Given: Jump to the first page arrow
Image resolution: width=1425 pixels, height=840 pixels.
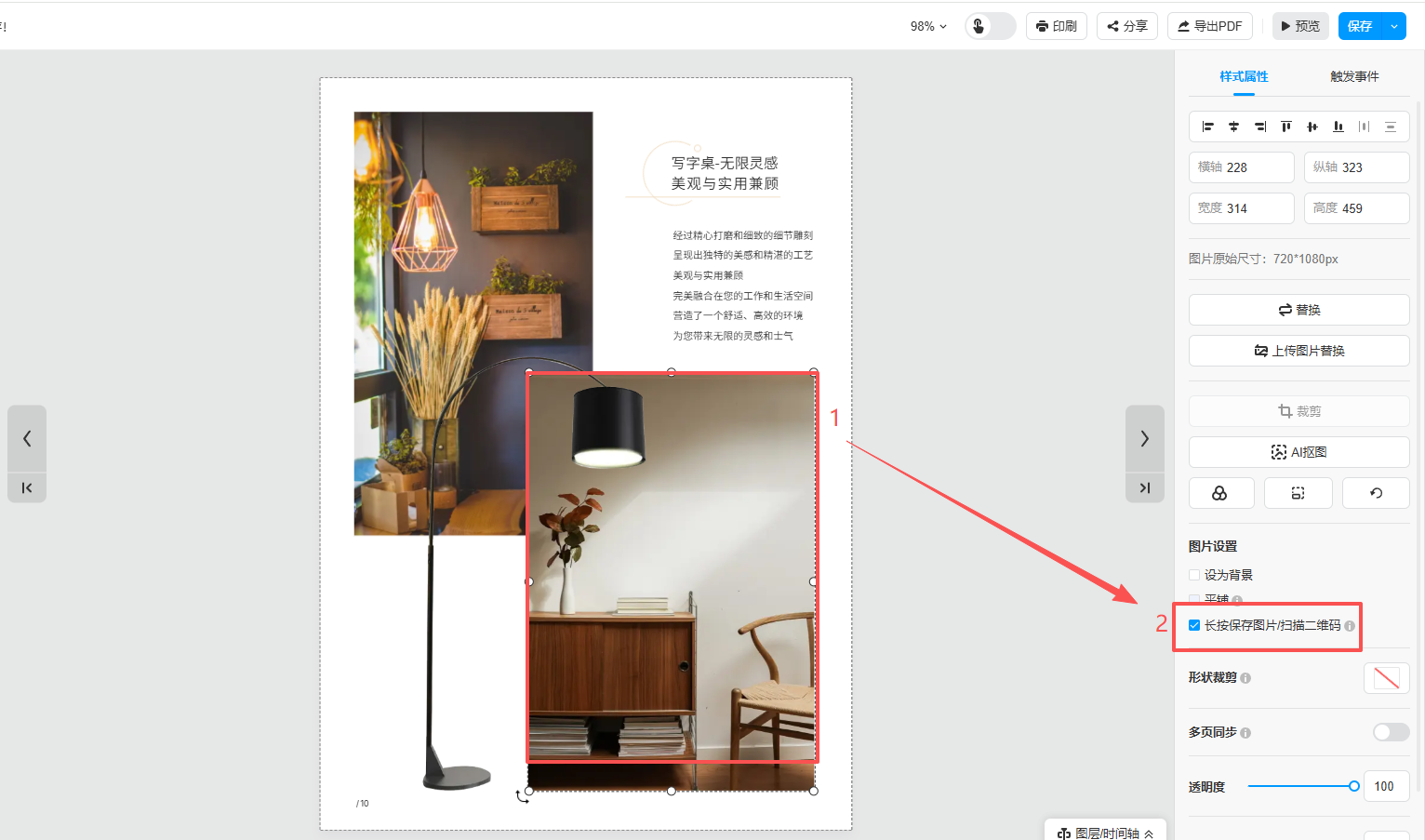Looking at the screenshot, I should click(27, 487).
